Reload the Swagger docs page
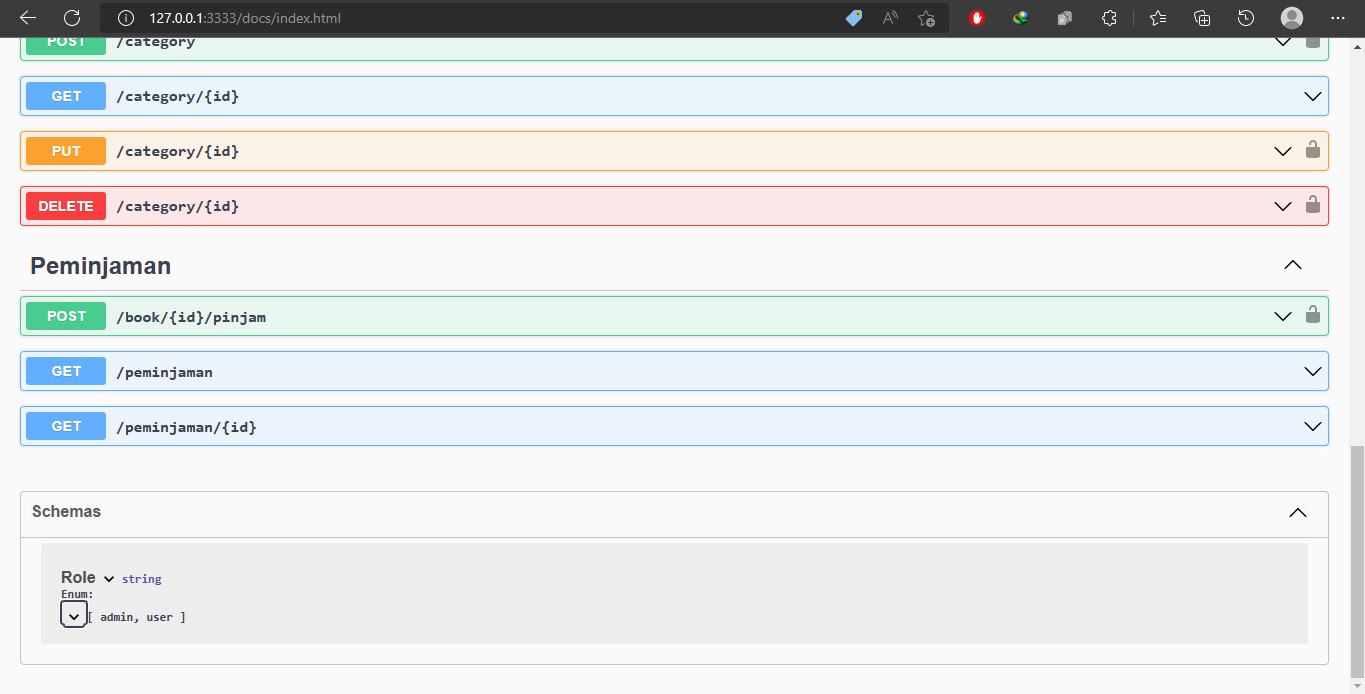The width and height of the screenshot is (1365, 694). coord(72,18)
